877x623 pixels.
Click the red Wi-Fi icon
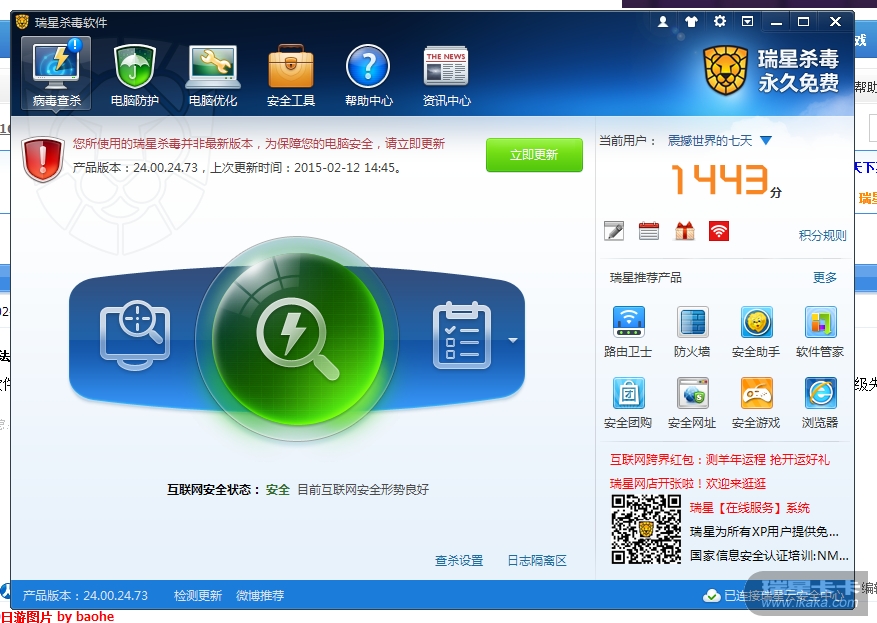719,230
